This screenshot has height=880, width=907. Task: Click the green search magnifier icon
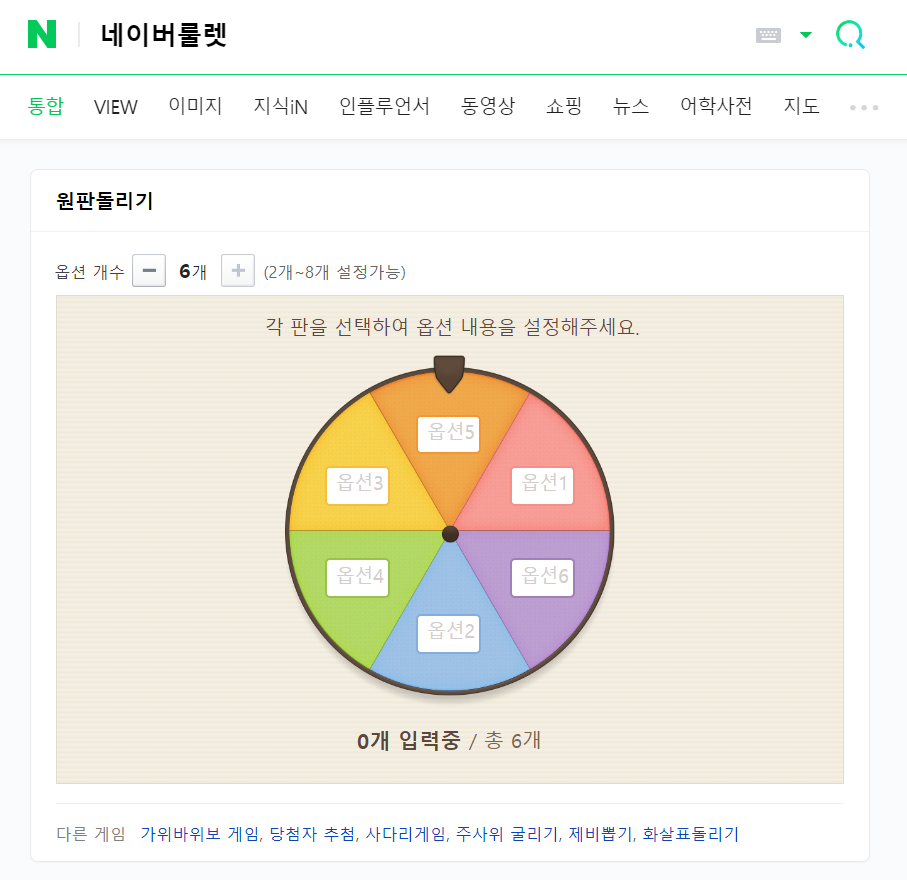click(849, 33)
